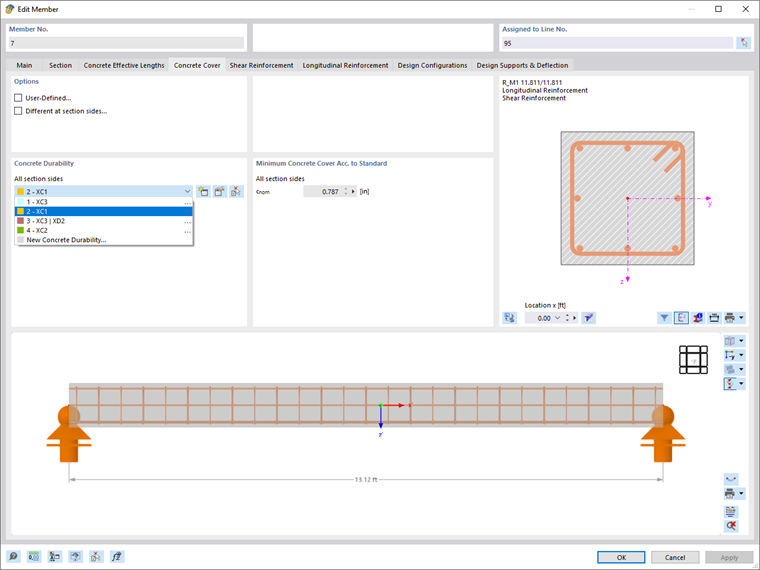Select 2 - XC1 highlighted option
The height and width of the screenshot is (570, 760).
pyautogui.click(x=104, y=211)
